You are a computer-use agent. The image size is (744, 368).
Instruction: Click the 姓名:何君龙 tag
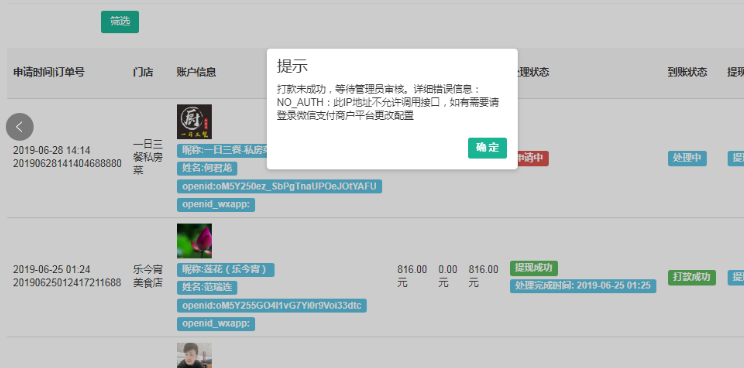tap(207, 168)
